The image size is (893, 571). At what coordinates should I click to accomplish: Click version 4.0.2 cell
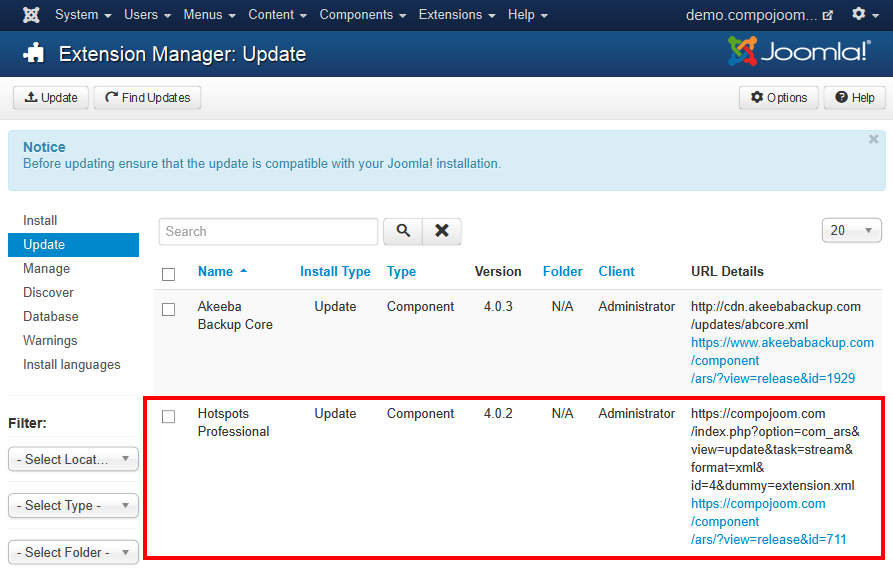coord(498,413)
